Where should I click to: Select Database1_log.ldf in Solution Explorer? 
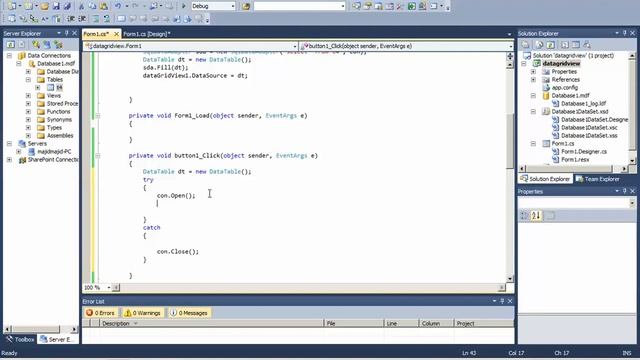[583, 104]
